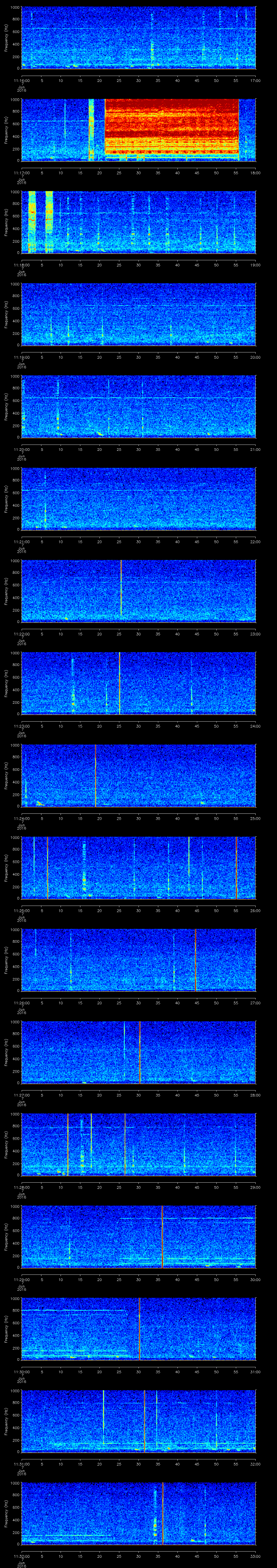Select the '11:20:00' start time label

click(22, 449)
